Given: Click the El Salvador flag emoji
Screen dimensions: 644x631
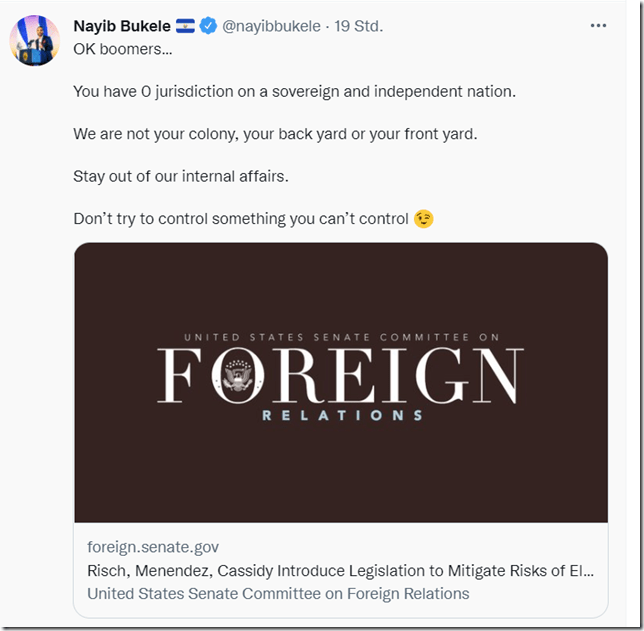Looking at the screenshot, I should click(x=185, y=27).
